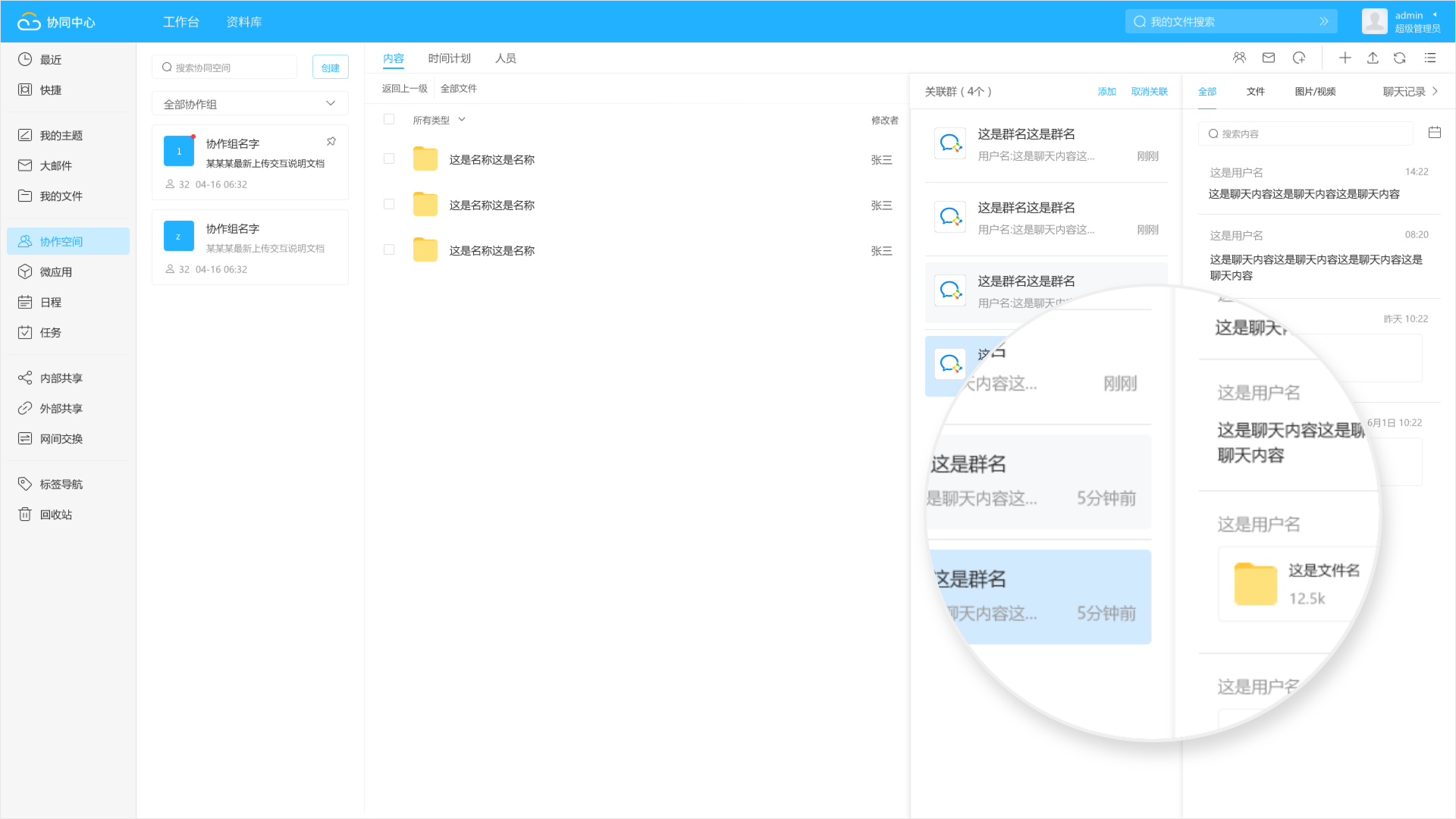Open the 任务 tasks section

pos(51,332)
